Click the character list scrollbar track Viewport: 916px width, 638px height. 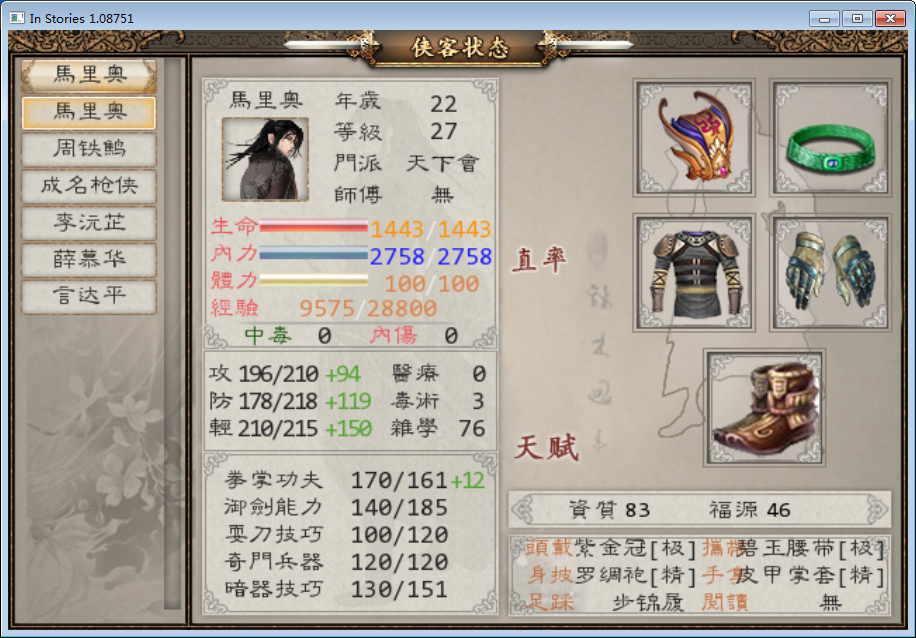(173, 333)
